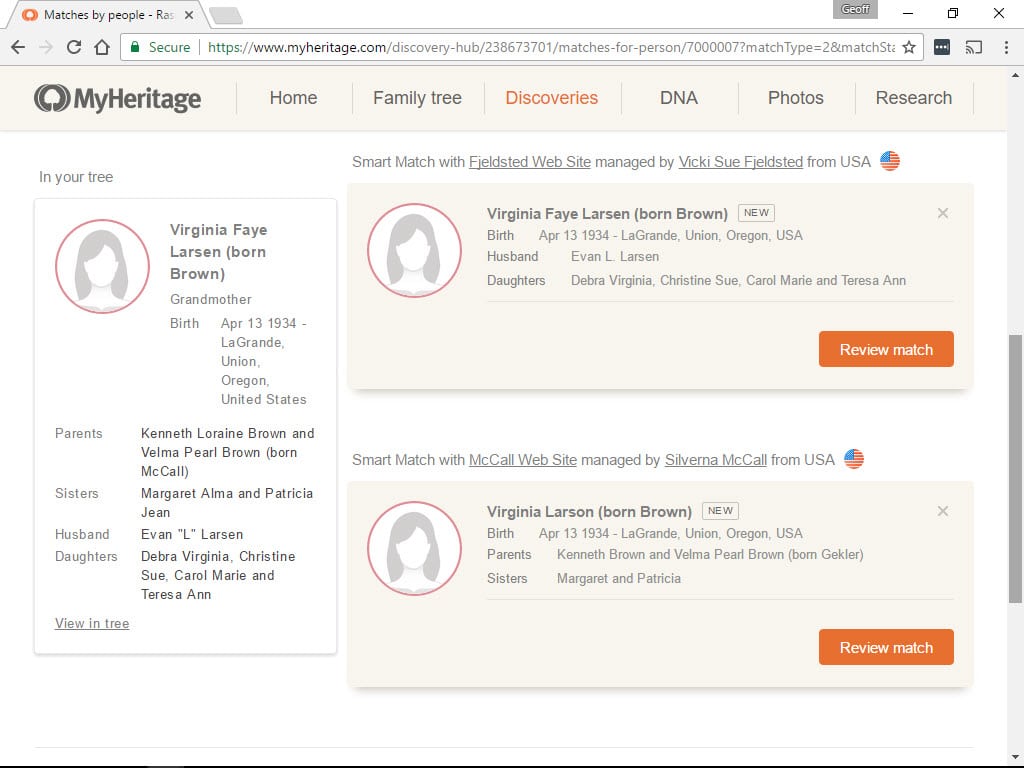Click 'Evan L. Larsen' husband text
The width and height of the screenshot is (1024, 768).
(615, 257)
